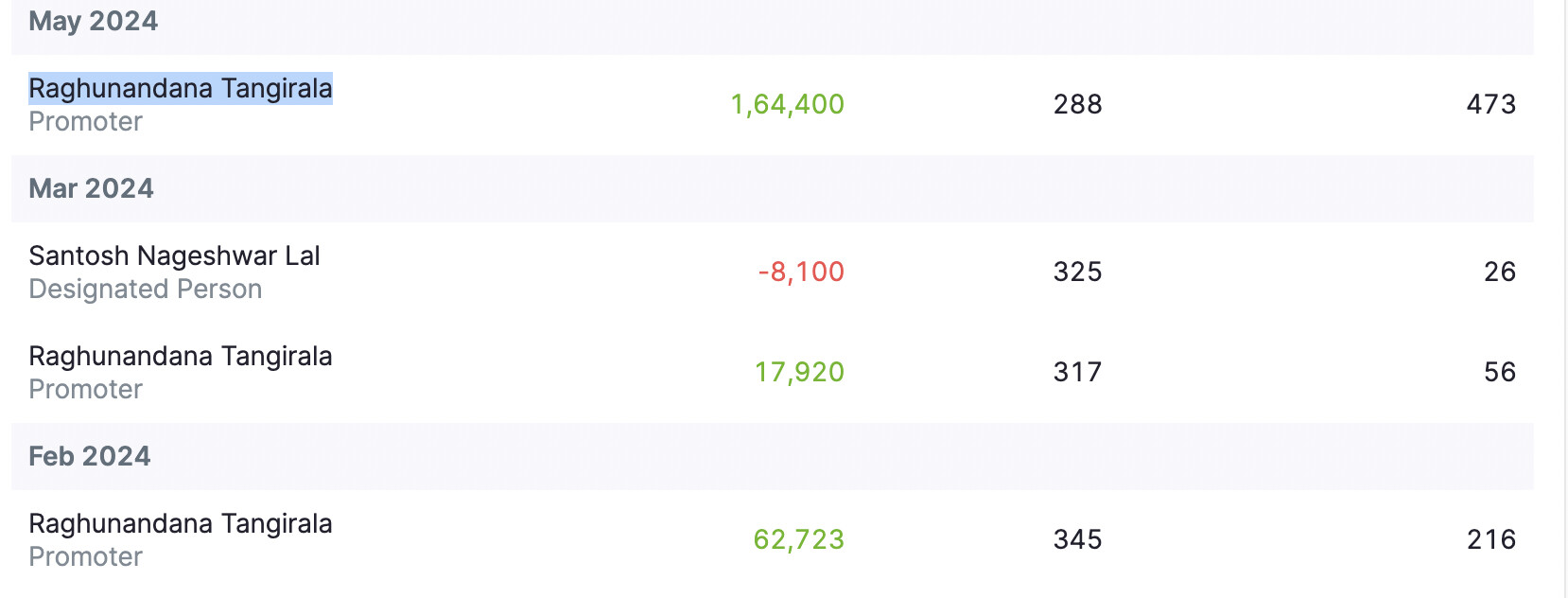Click the Mar 2024 group header
This screenshot has height=598, width=1568.
click(91, 188)
